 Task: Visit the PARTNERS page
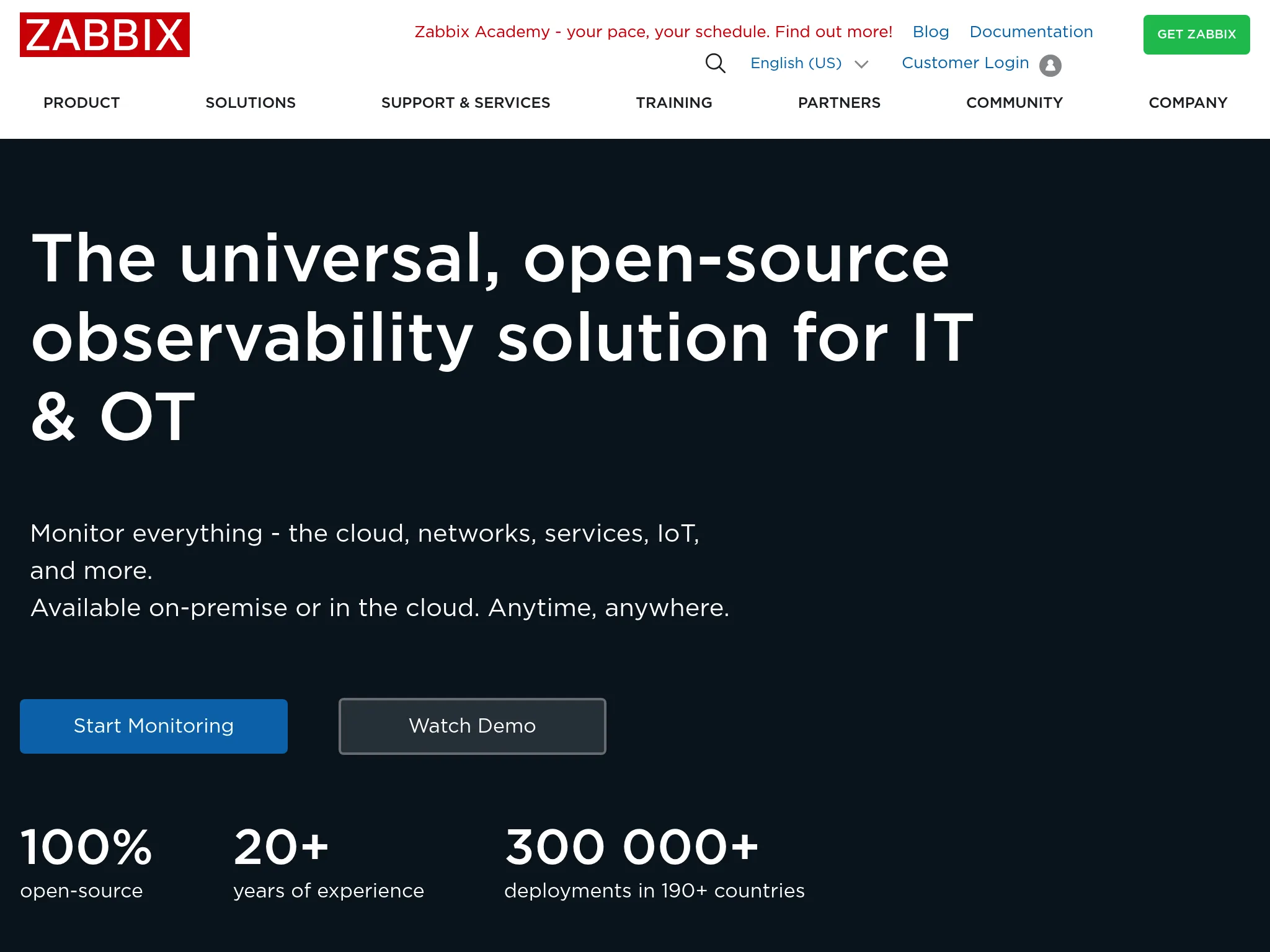pyautogui.click(x=840, y=103)
